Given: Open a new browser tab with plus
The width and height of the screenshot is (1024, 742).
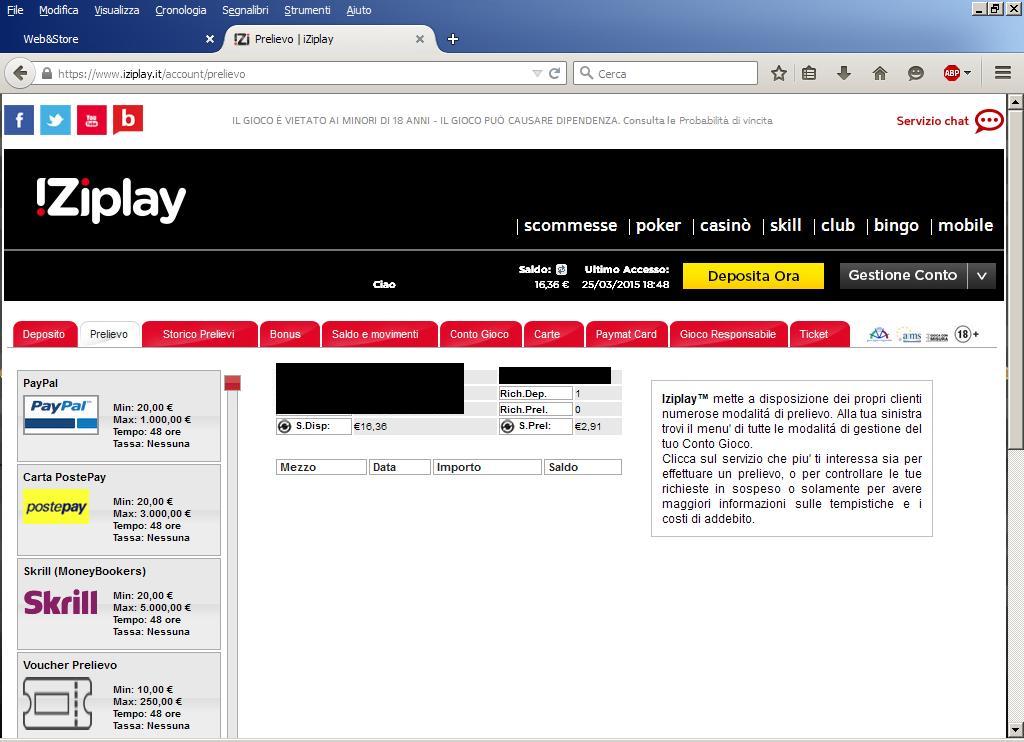Looking at the screenshot, I should coord(453,39).
